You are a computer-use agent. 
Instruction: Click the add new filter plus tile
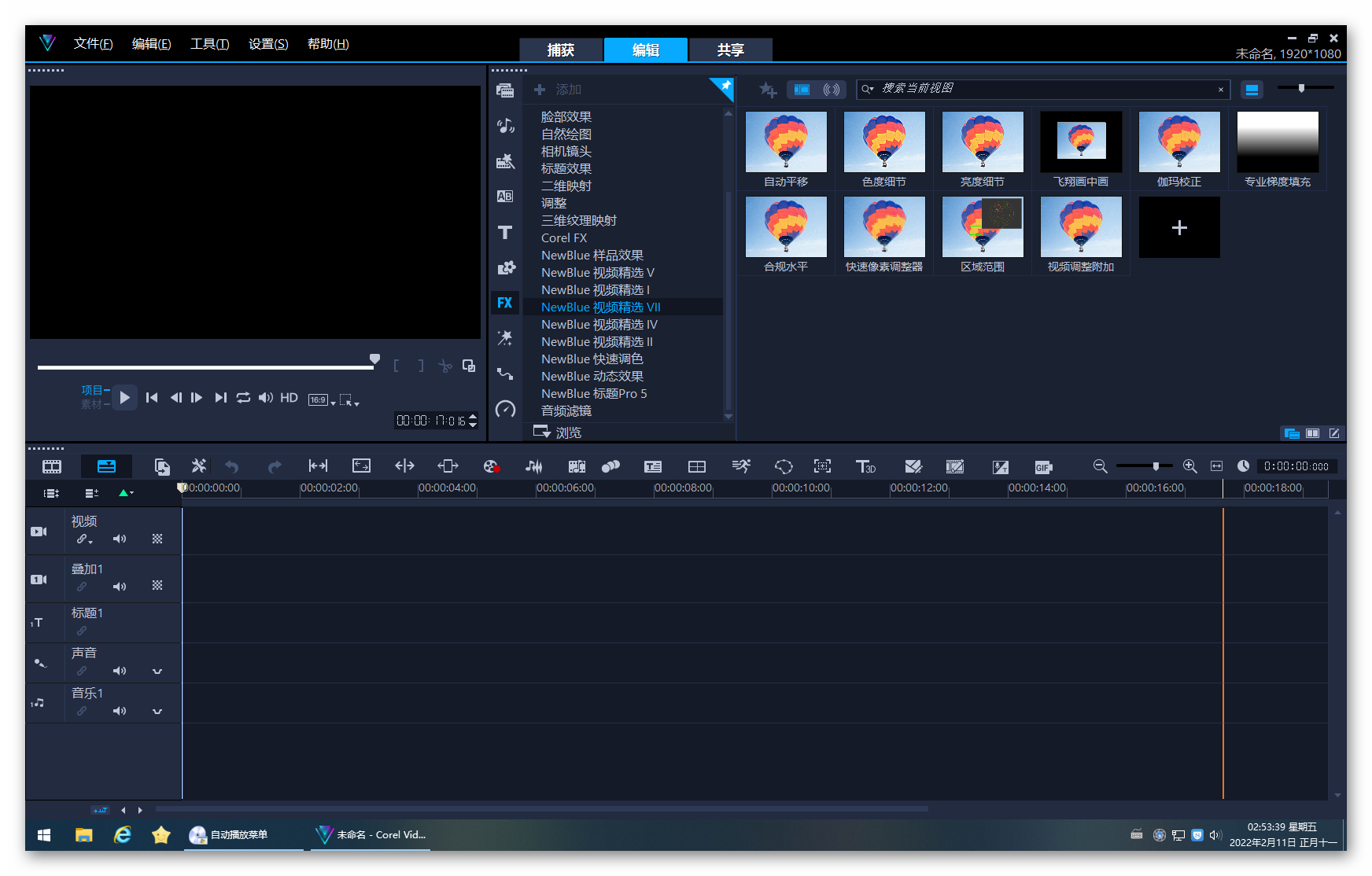coord(1179,228)
